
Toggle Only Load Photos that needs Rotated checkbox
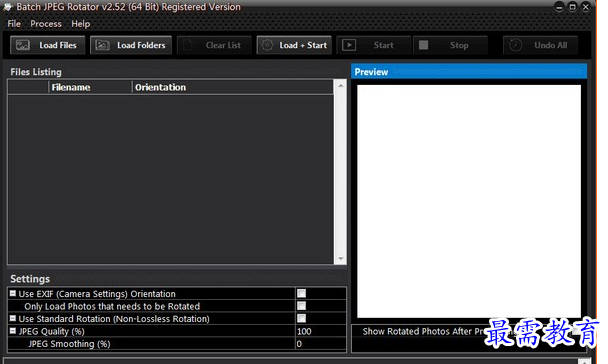click(301, 306)
